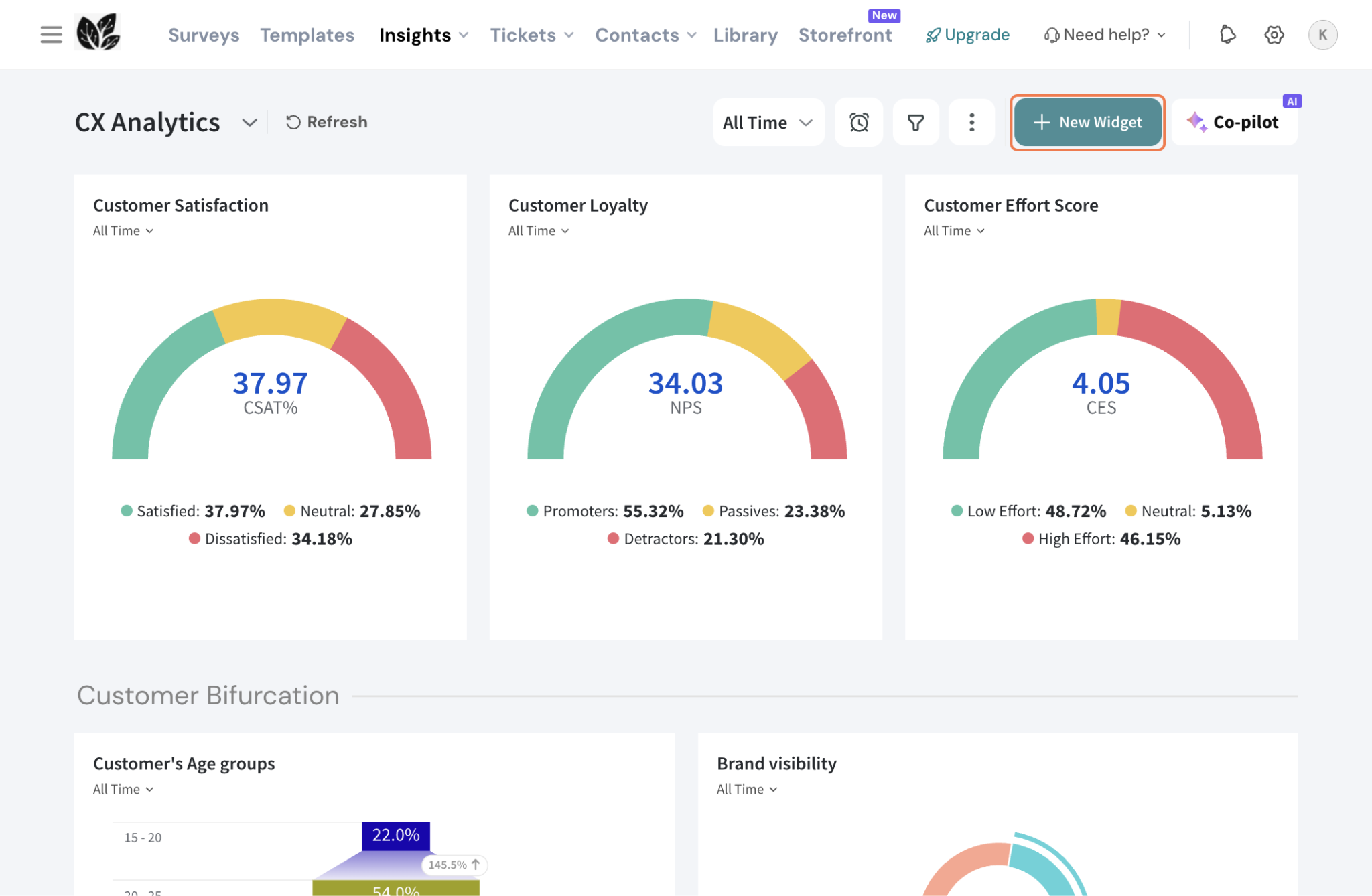Viewport: 1372px width, 896px height.
Task: Open the settings gear icon
Action: coord(1274,34)
